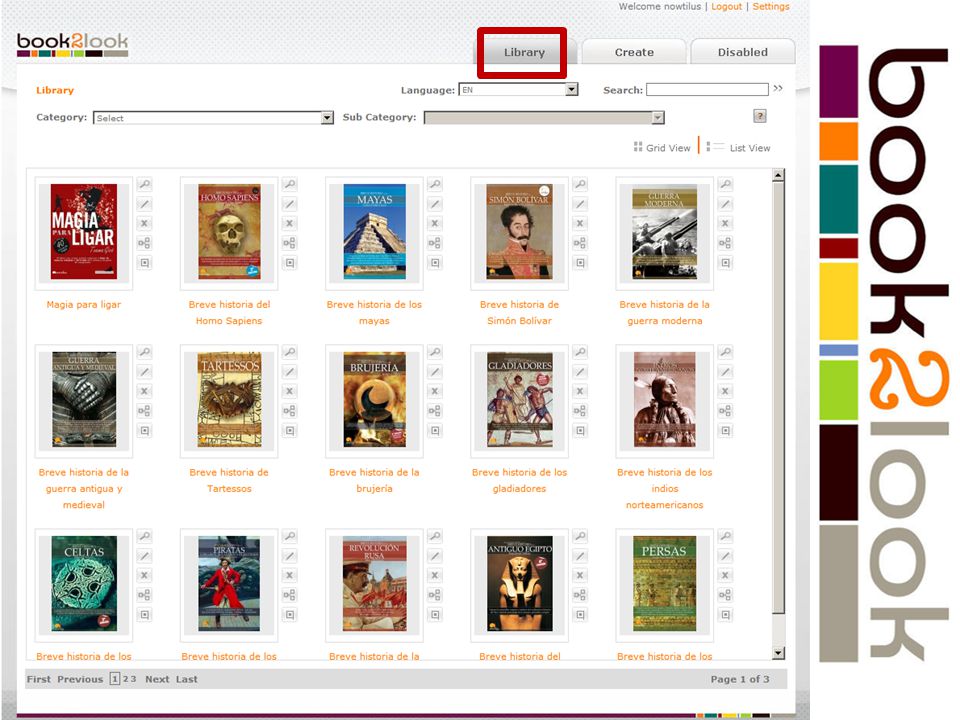
Task: Open the Gladiadores book cover thumbnail
Action: coord(520,399)
